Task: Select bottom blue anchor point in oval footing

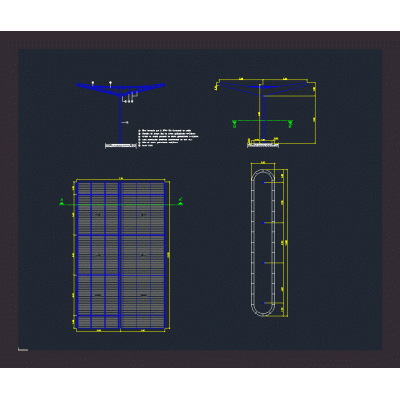Action: (264, 303)
